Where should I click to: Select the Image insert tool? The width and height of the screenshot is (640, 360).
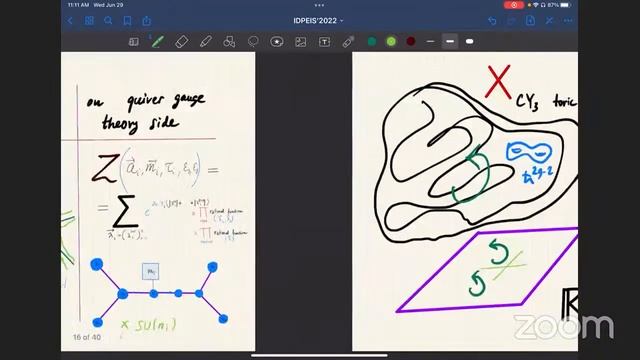pos(300,42)
